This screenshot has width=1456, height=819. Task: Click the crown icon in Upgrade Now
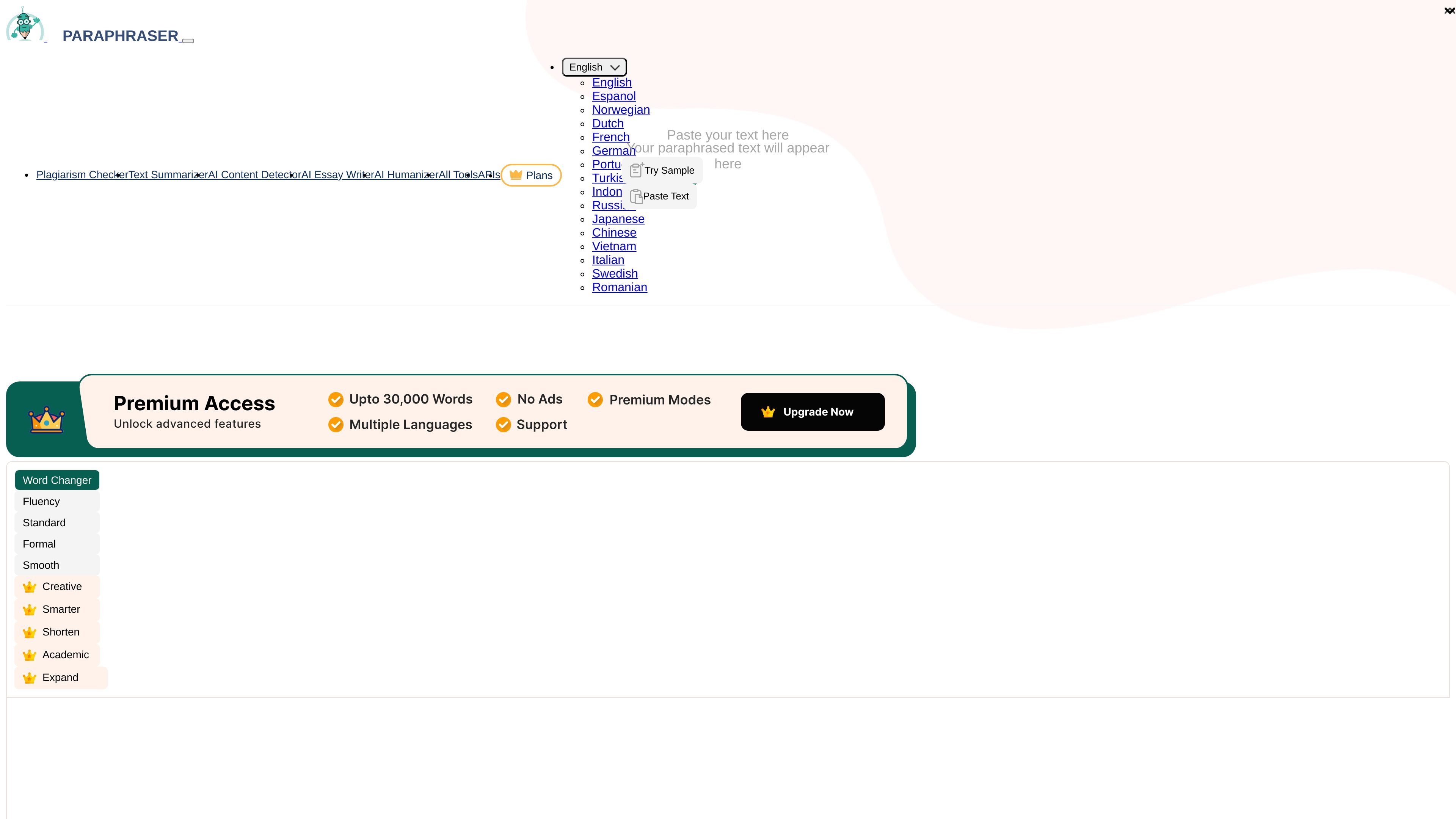click(767, 412)
